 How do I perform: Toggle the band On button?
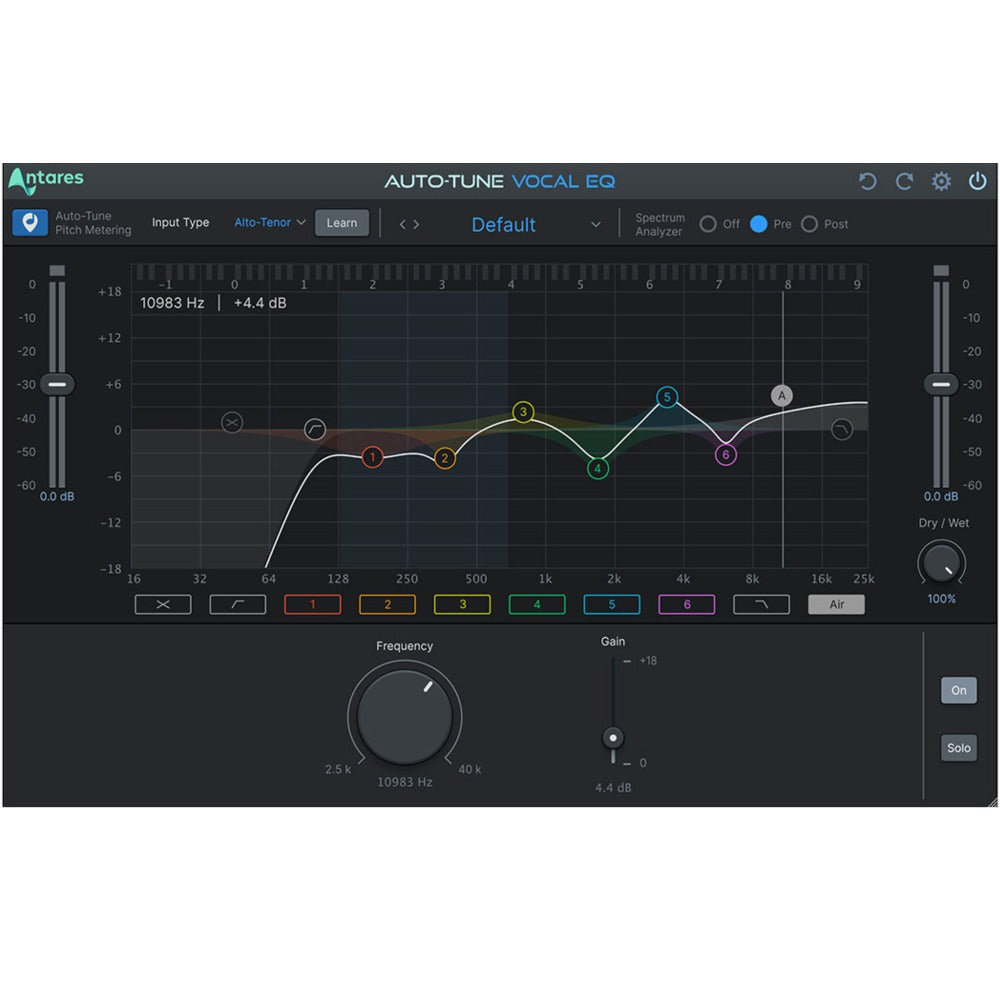point(958,690)
